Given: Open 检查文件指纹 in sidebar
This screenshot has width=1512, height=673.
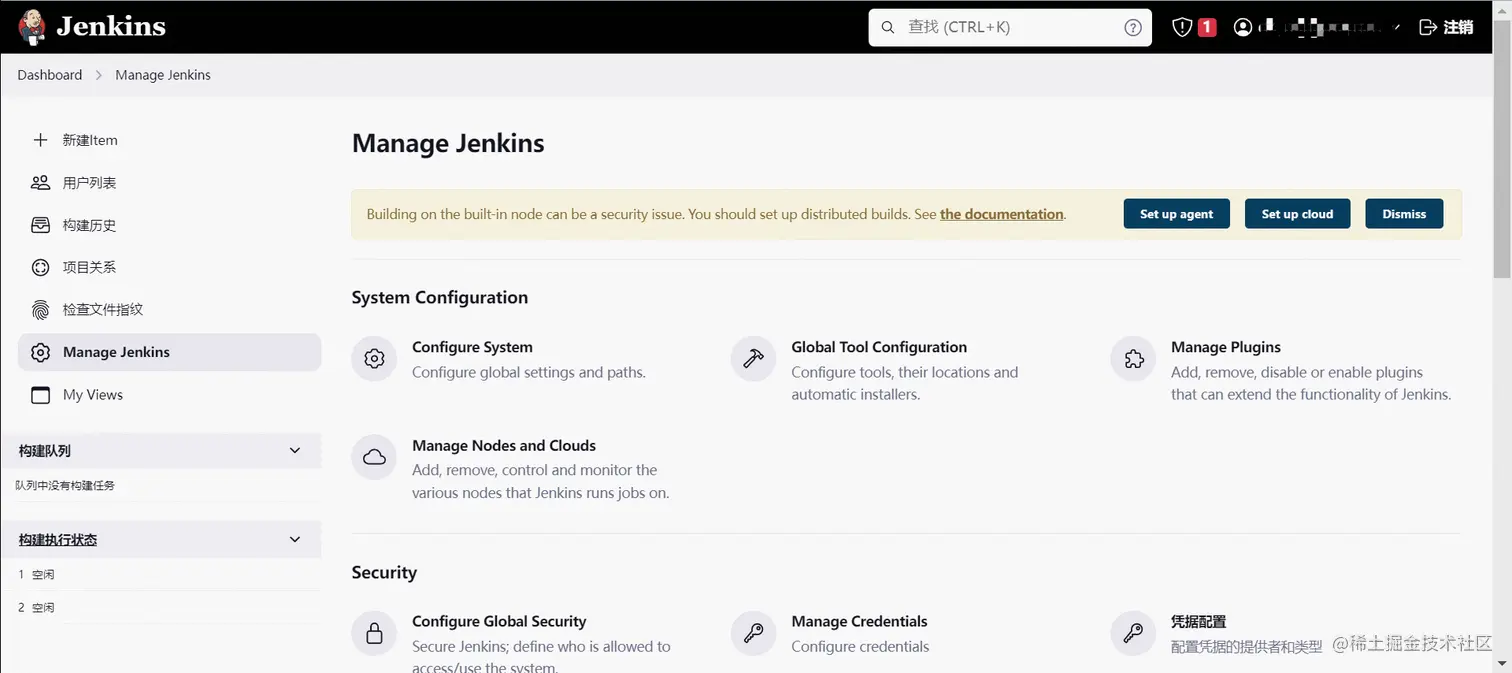Looking at the screenshot, I should click(103, 310).
